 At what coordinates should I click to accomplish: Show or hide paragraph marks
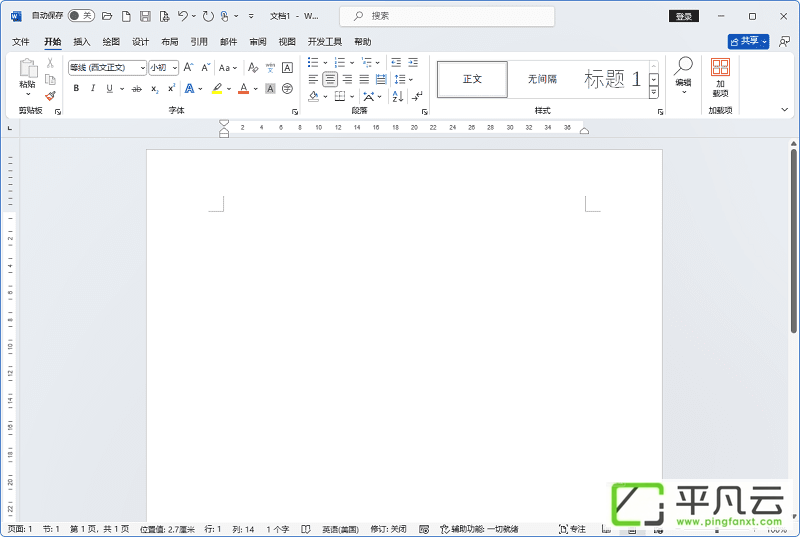pos(417,96)
